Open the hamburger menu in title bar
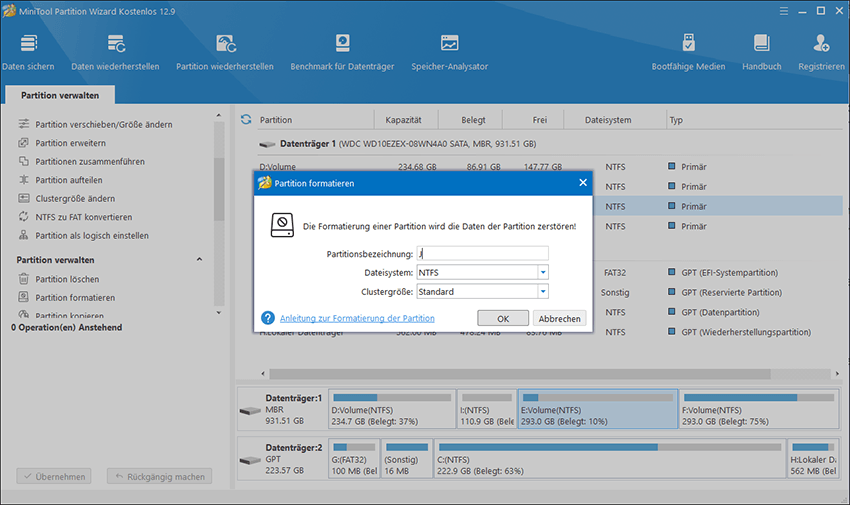Image resolution: width=850 pixels, height=505 pixels. [x=784, y=11]
